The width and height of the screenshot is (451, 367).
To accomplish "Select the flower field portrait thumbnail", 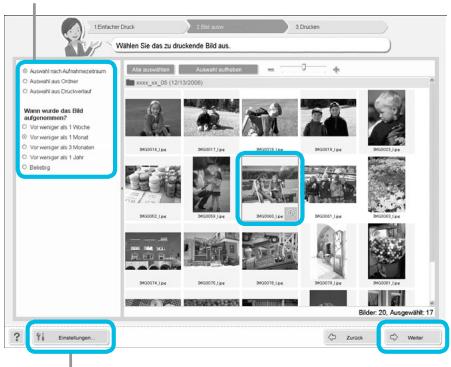I will click(387, 185).
